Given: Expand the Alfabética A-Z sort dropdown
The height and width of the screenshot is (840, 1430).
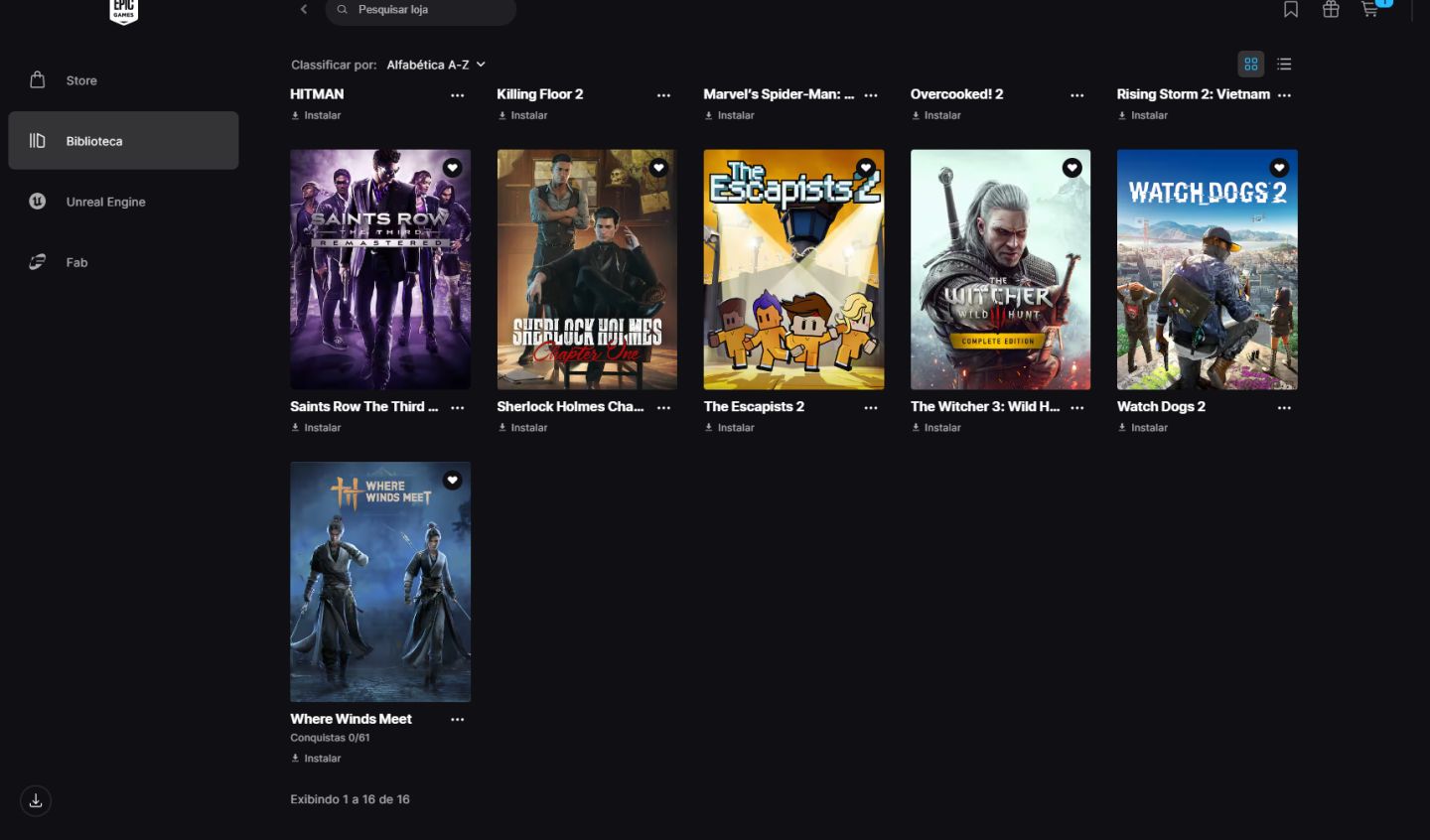Looking at the screenshot, I should point(436,65).
